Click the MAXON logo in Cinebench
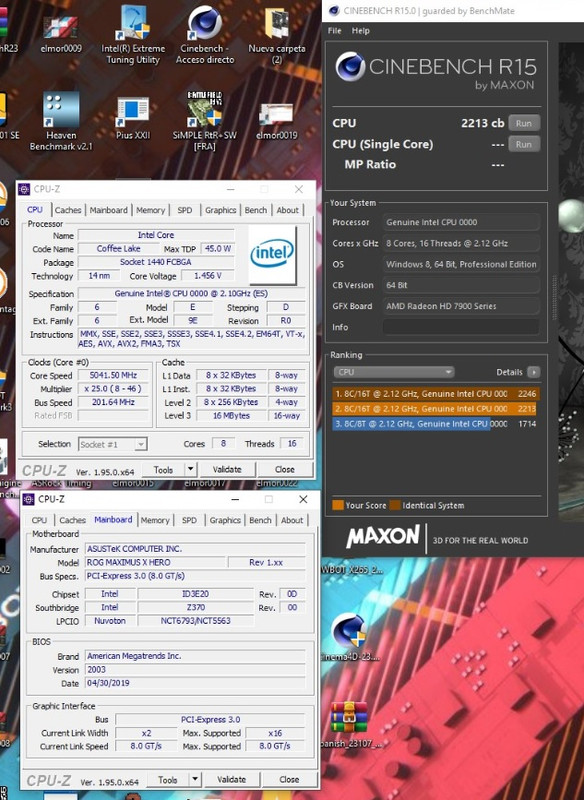Image resolution: width=584 pixels, height=800 pixels. (x=383, y=537)
